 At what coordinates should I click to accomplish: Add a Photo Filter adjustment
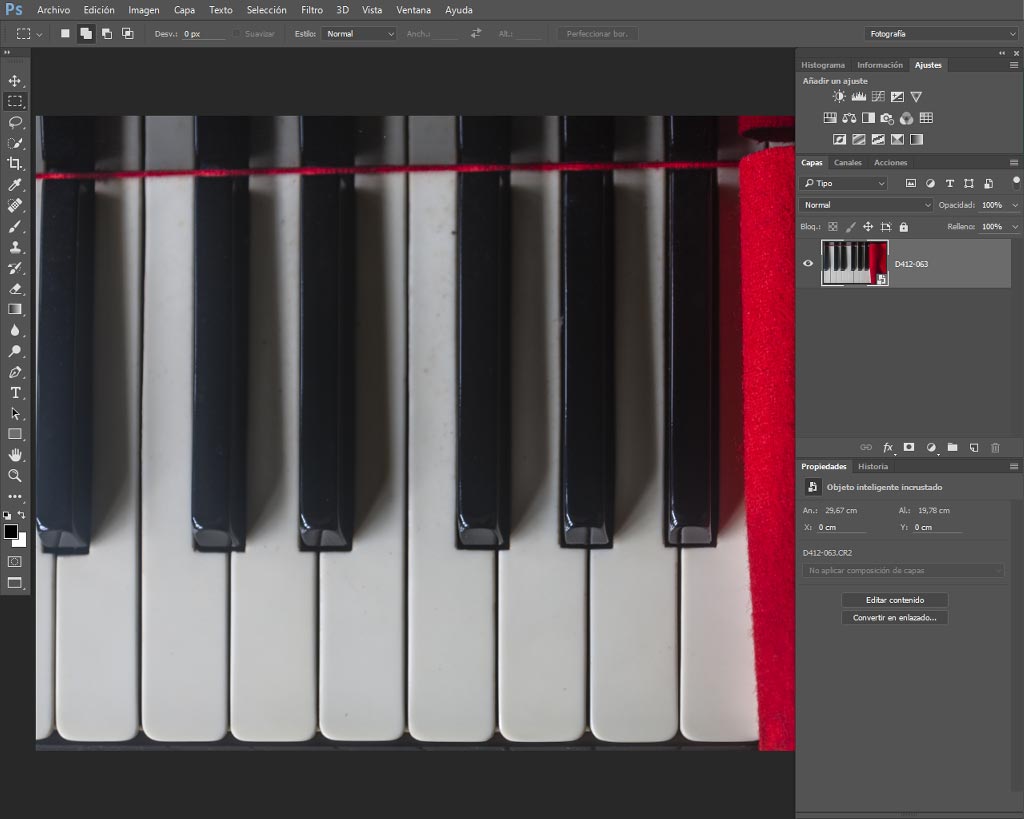point(887,118)
